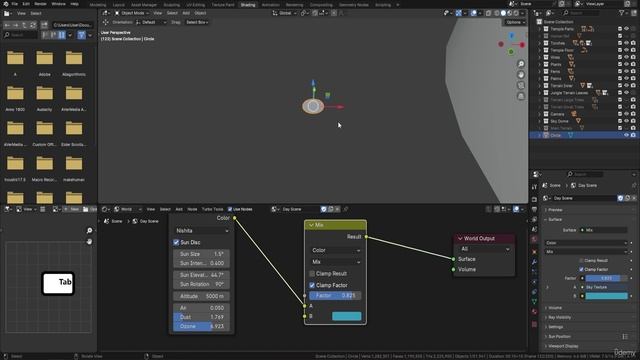Hide the Camera collection with its eye icon
Viewport: 640px width, 360px height.
point(626,114)
